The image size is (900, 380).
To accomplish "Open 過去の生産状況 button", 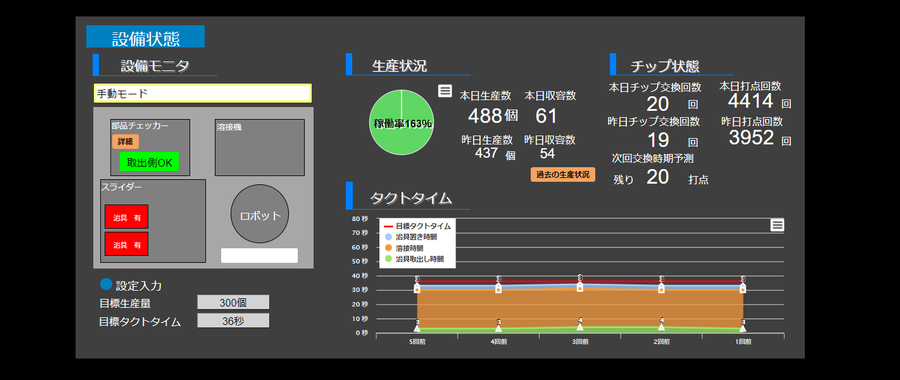I will 562,174.
